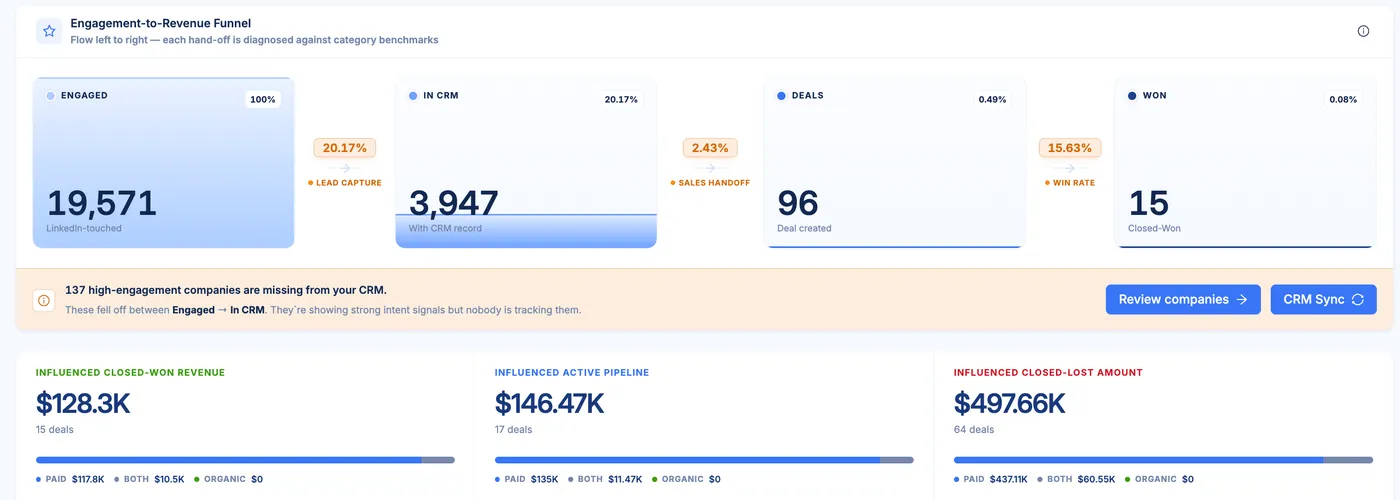This screenshot has height=500, width=1400.
Task: Click the $128.3K closed-won revenue figure
Action: pyautogui.click(x=83, y=403)
